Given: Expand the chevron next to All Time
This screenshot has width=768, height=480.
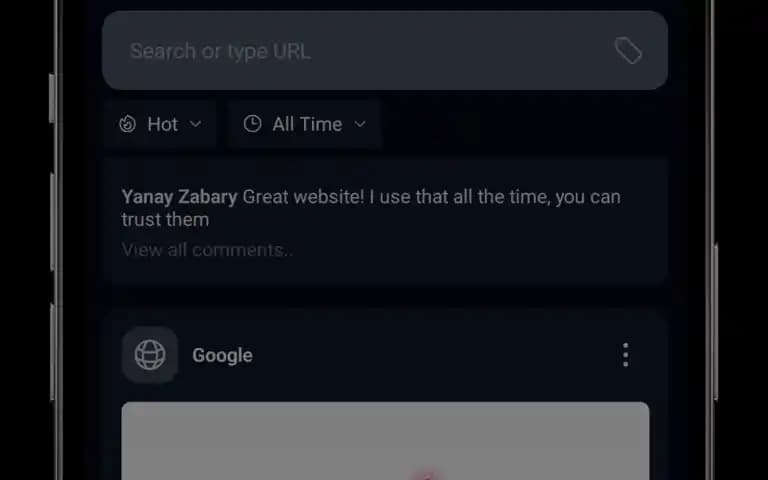Looking at the screenshot, I should coord(360,124).
